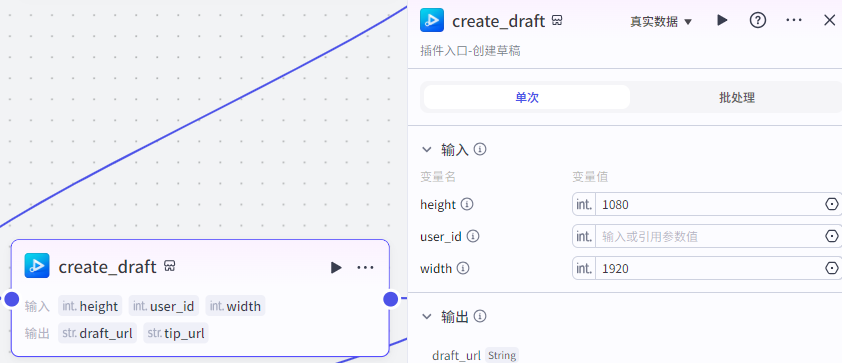The height and width of the screenshot is (363, 842).
Task: Click plugin icon next to panel title
Action: pos(557,21)
